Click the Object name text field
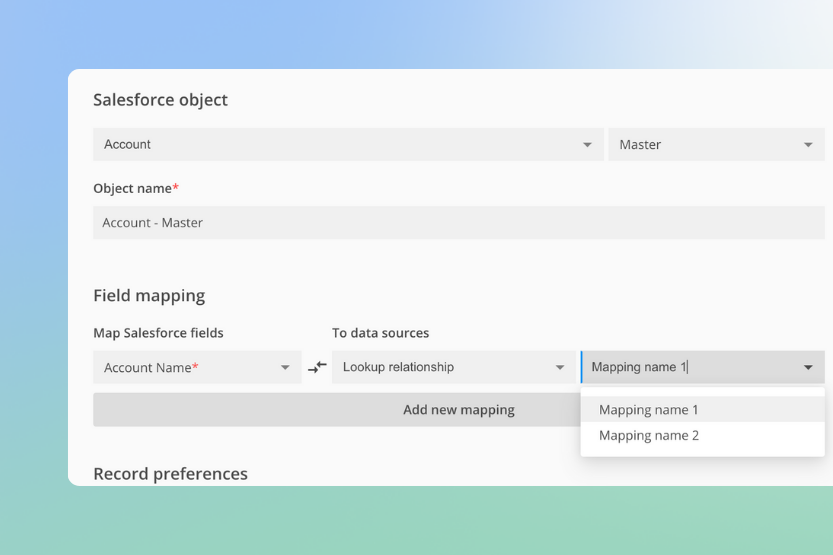This screenshot has height=555, width=833. point(458,223)
